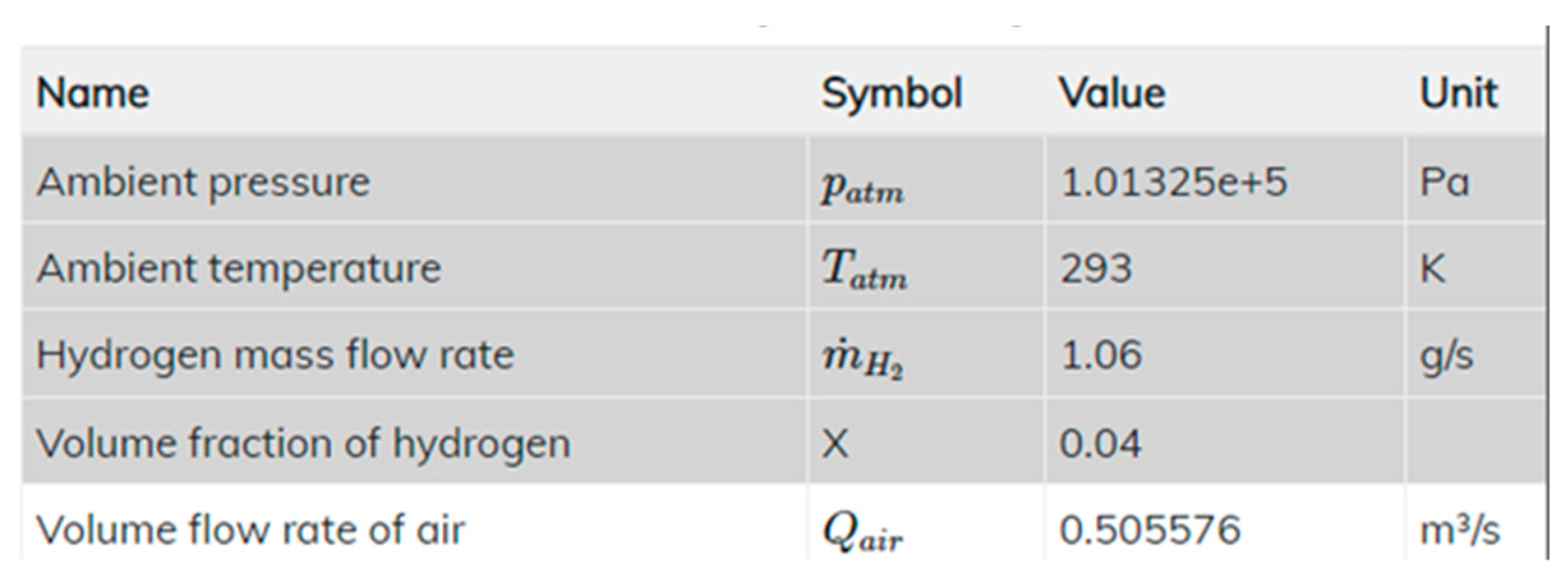Click the Symbol column header

pyautogui.click(x=892, y=94)
